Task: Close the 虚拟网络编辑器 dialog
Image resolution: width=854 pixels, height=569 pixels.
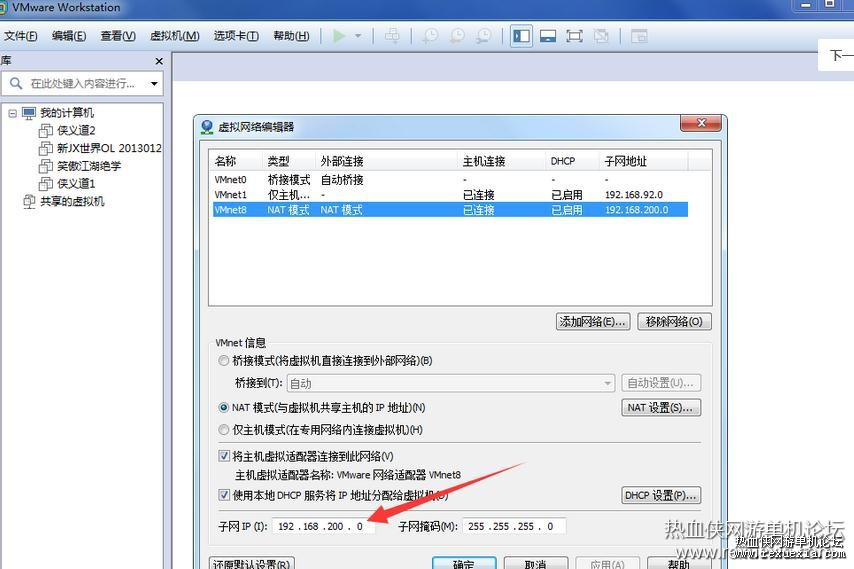Action: coord(702,123)
